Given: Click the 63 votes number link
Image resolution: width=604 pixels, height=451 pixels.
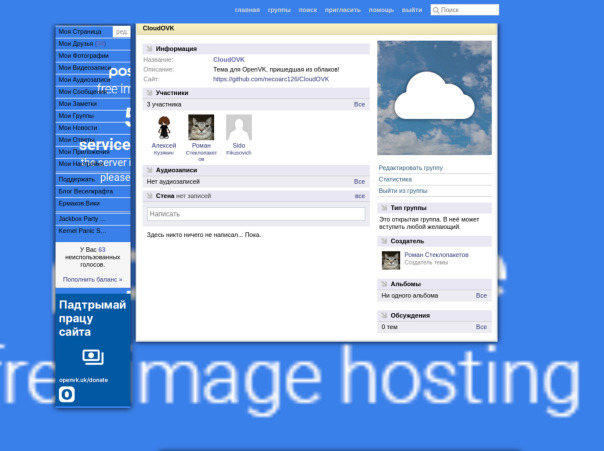Looking at the screenshot, I should [x=102, y=250].
